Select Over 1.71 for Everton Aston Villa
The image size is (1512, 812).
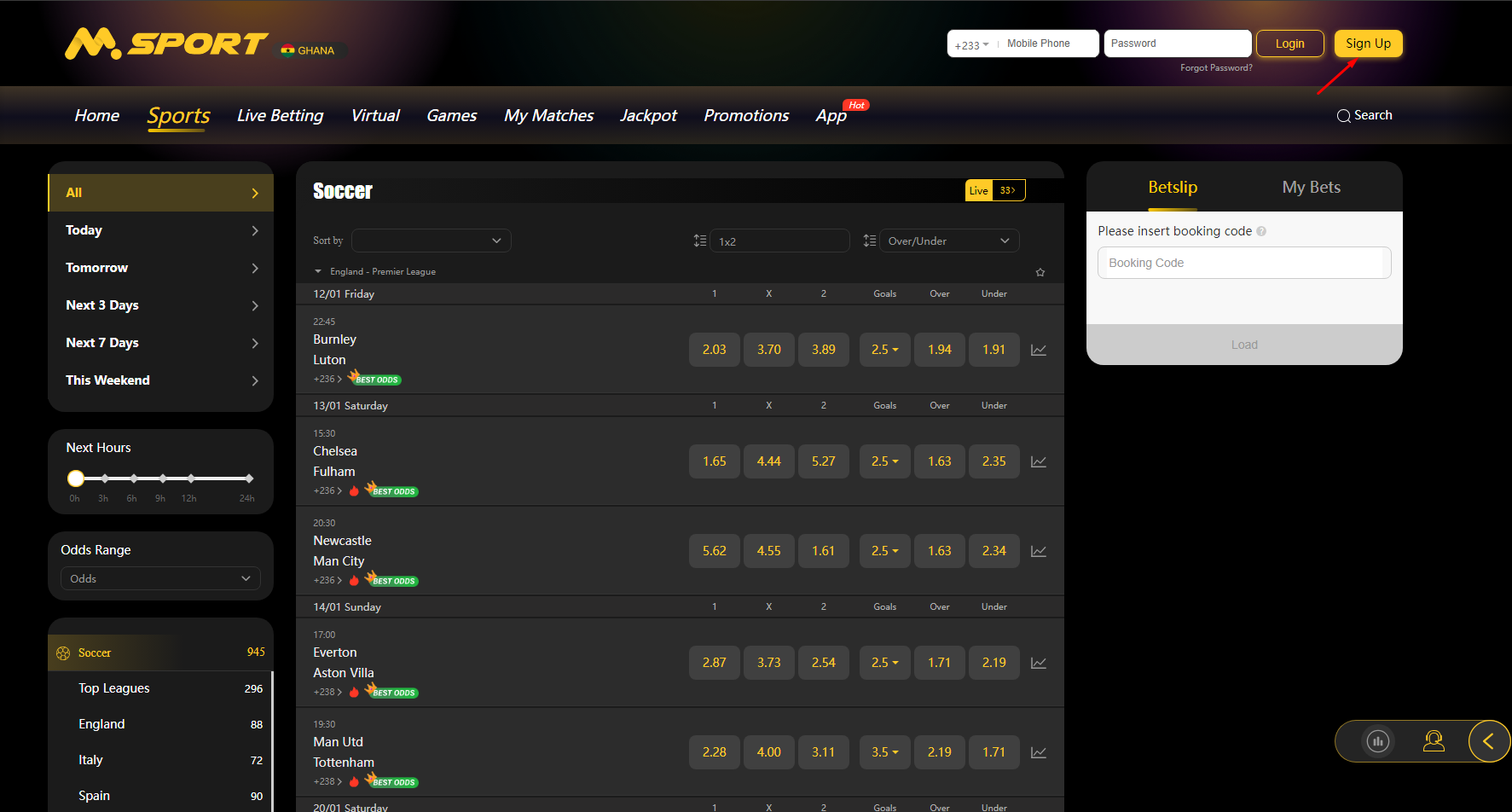[939, 663]
